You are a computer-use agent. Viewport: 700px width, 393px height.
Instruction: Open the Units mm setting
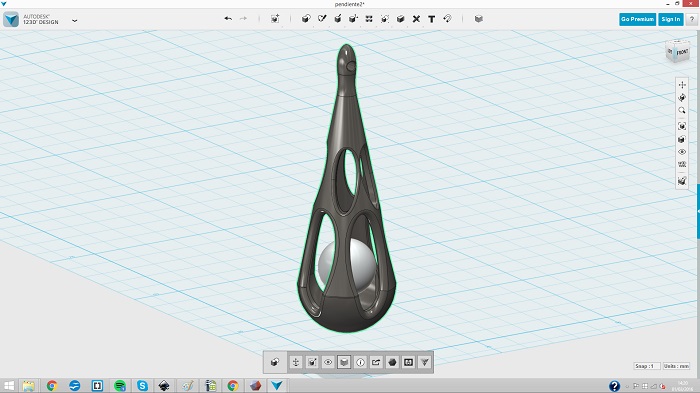tap(676, 366)
